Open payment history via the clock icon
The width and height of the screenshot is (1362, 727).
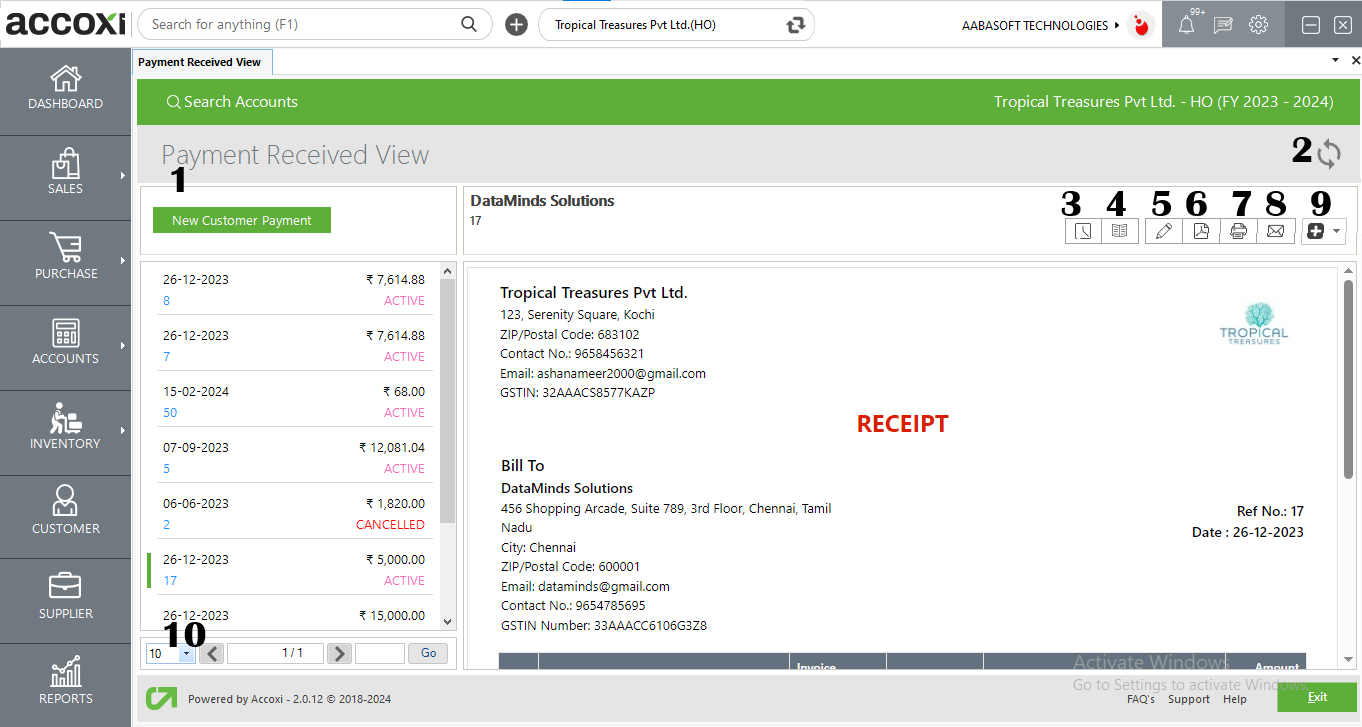click(1083, 231)
